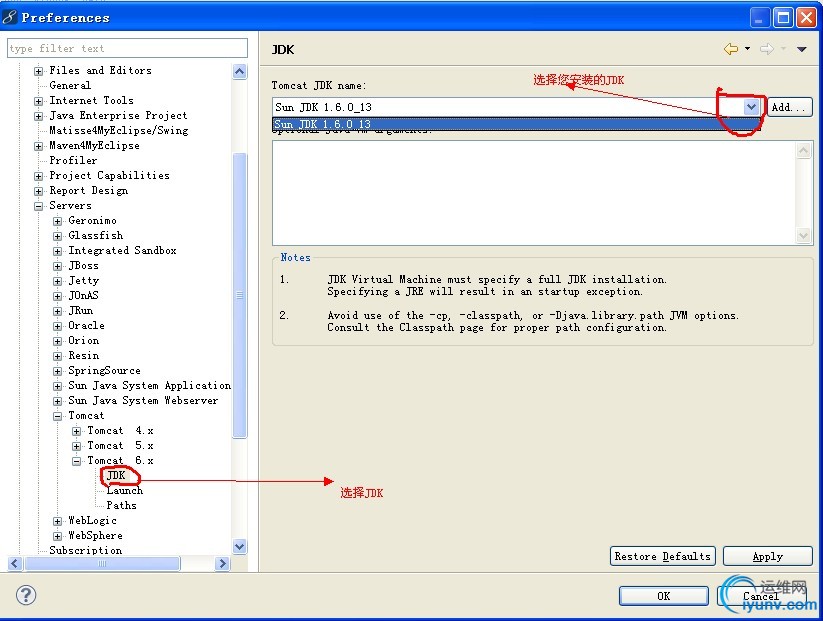Confirm with the OK button
This screenshot has height=621, width=823.
pos(663,596)
